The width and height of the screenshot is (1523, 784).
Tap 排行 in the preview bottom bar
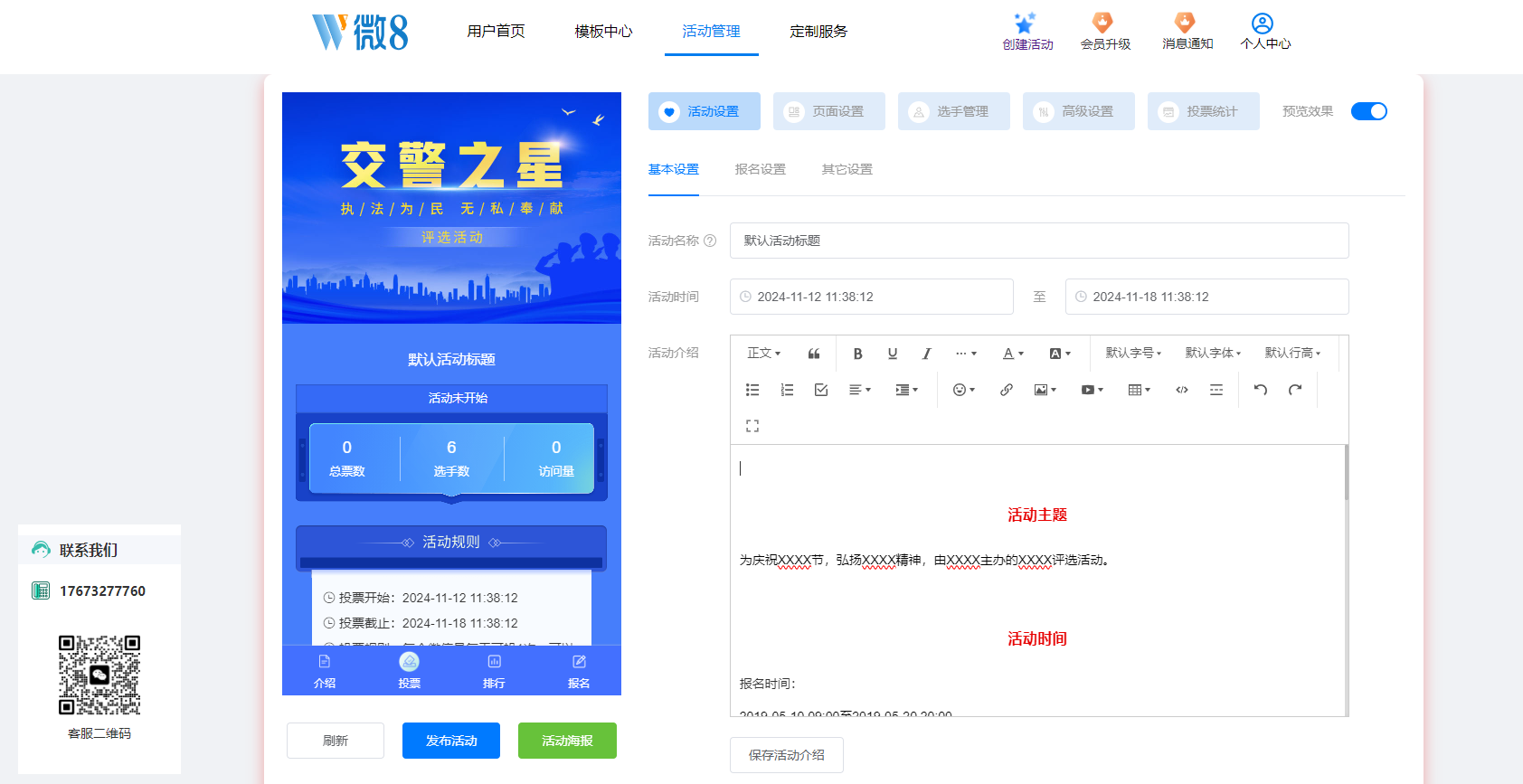coord(494,671)
